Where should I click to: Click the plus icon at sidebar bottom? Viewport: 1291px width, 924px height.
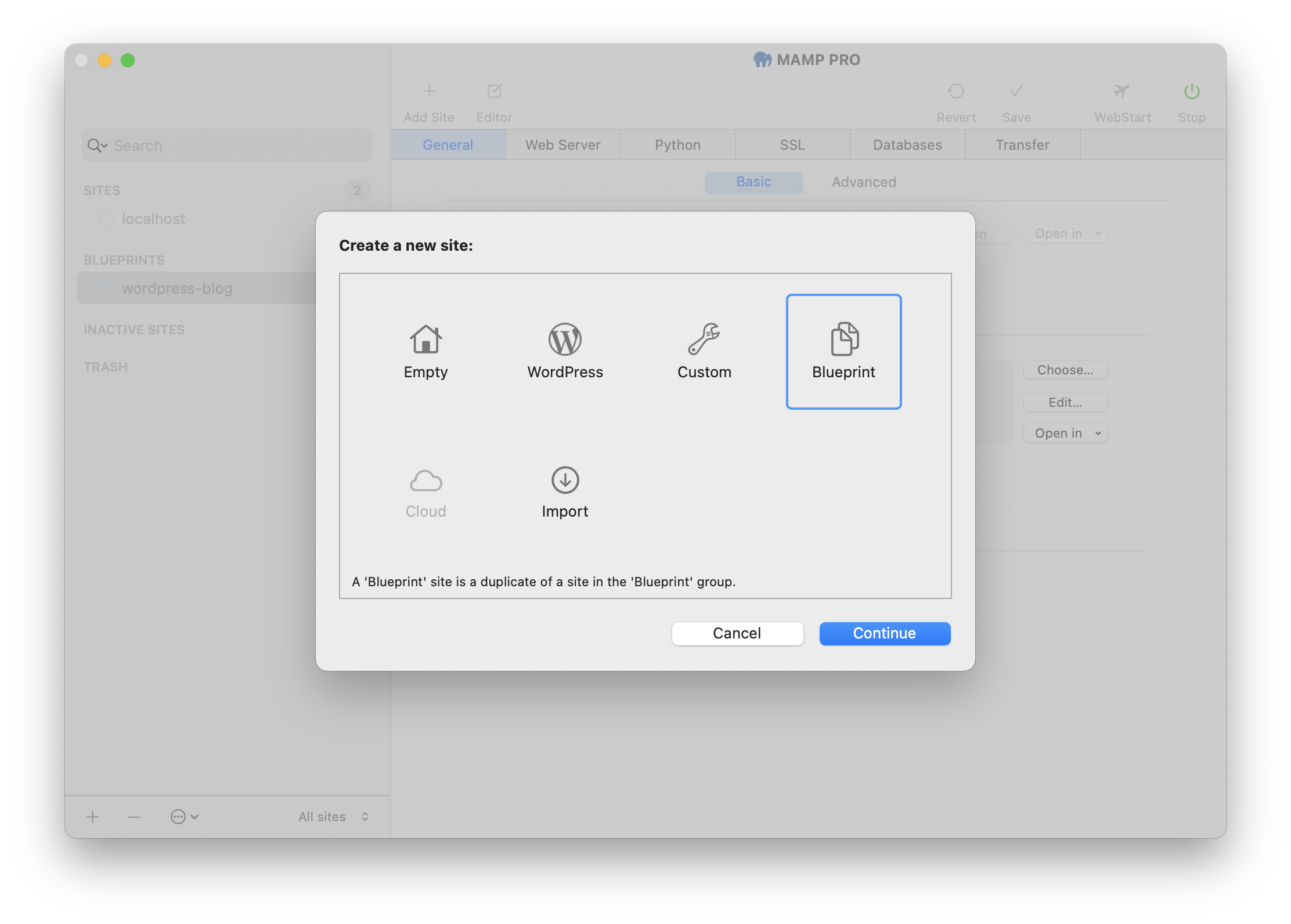tap(92, 817)
